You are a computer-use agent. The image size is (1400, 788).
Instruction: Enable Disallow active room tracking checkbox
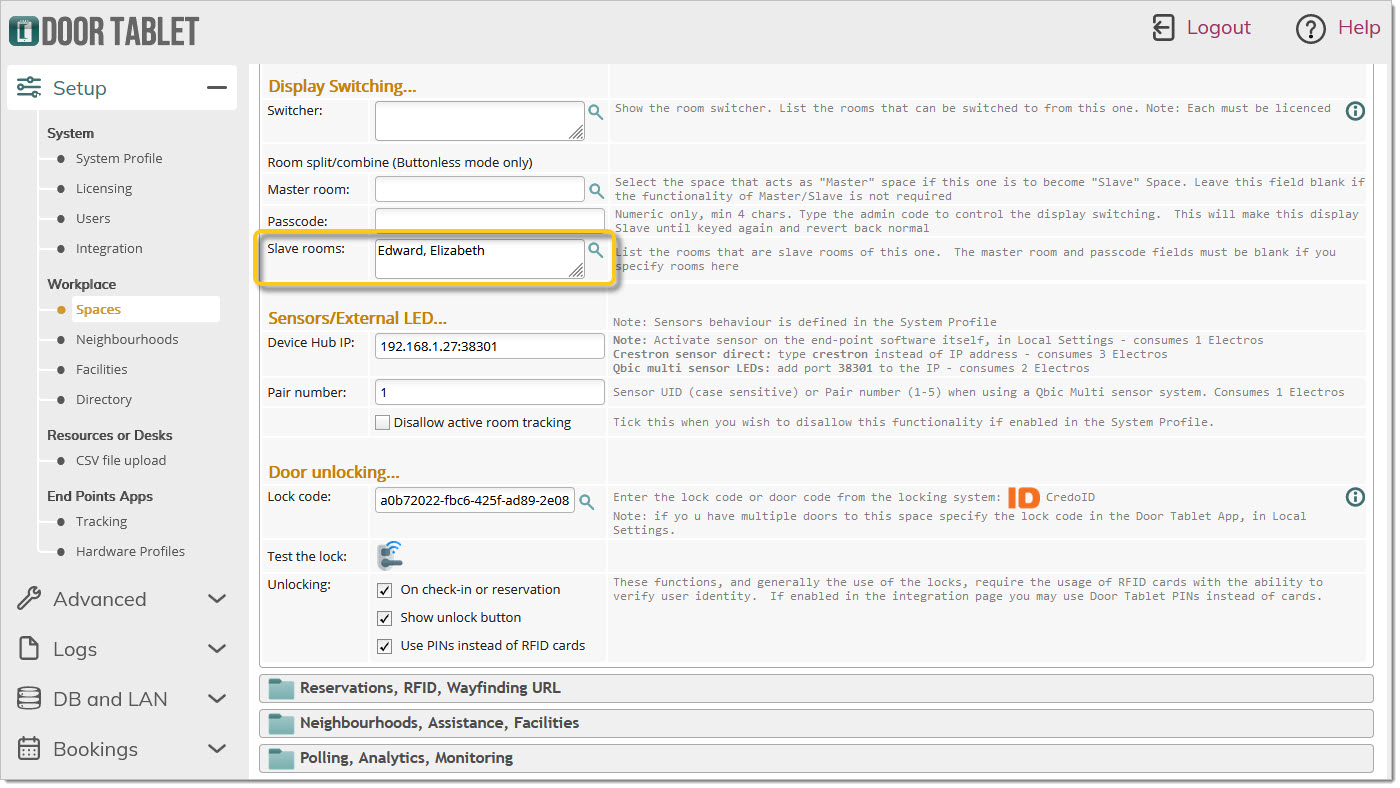[382, 423]
